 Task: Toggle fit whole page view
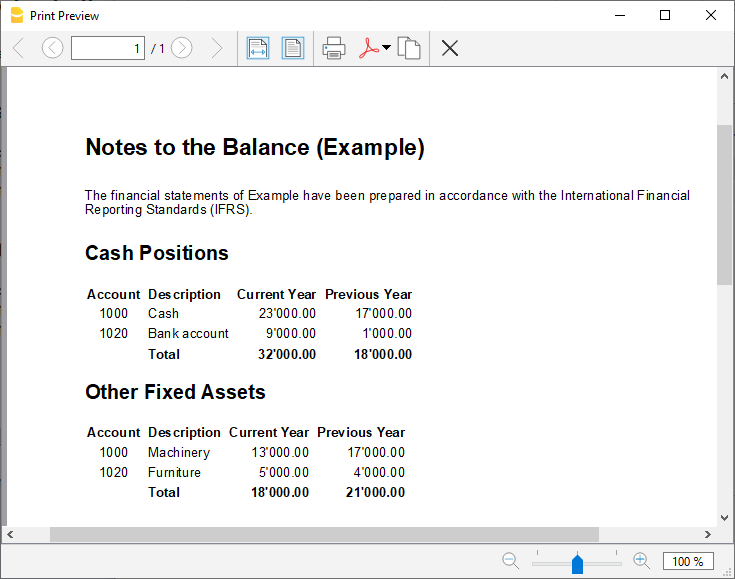(x=292, y=48)
